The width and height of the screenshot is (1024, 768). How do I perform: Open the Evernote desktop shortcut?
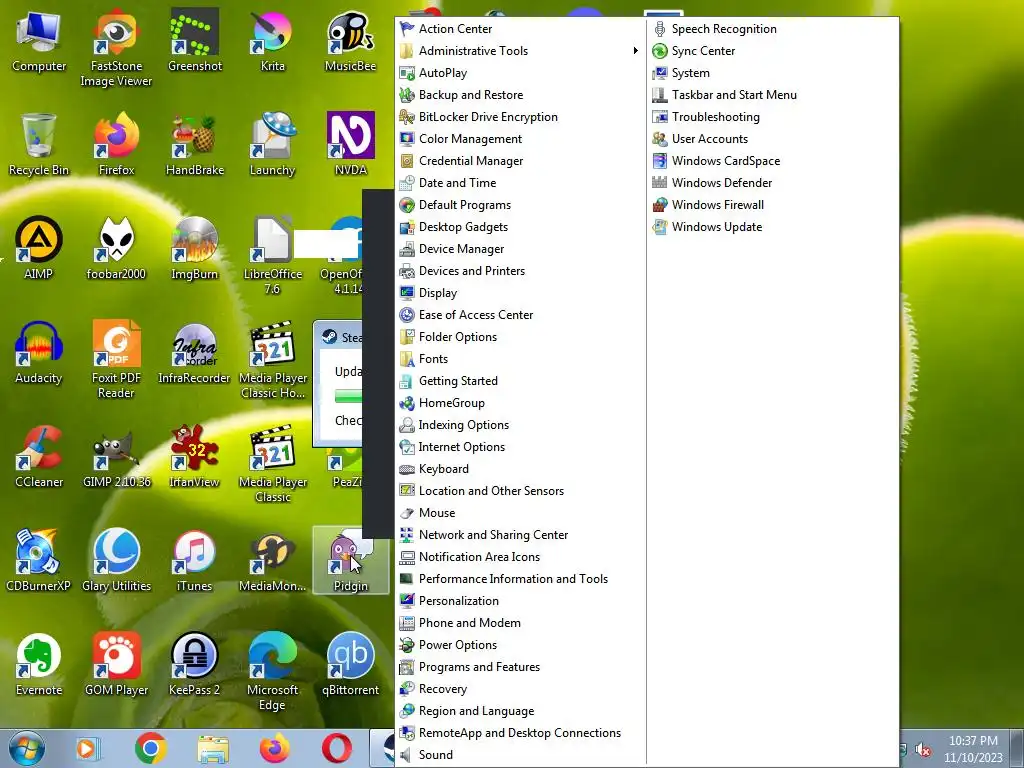click(39, 664)
